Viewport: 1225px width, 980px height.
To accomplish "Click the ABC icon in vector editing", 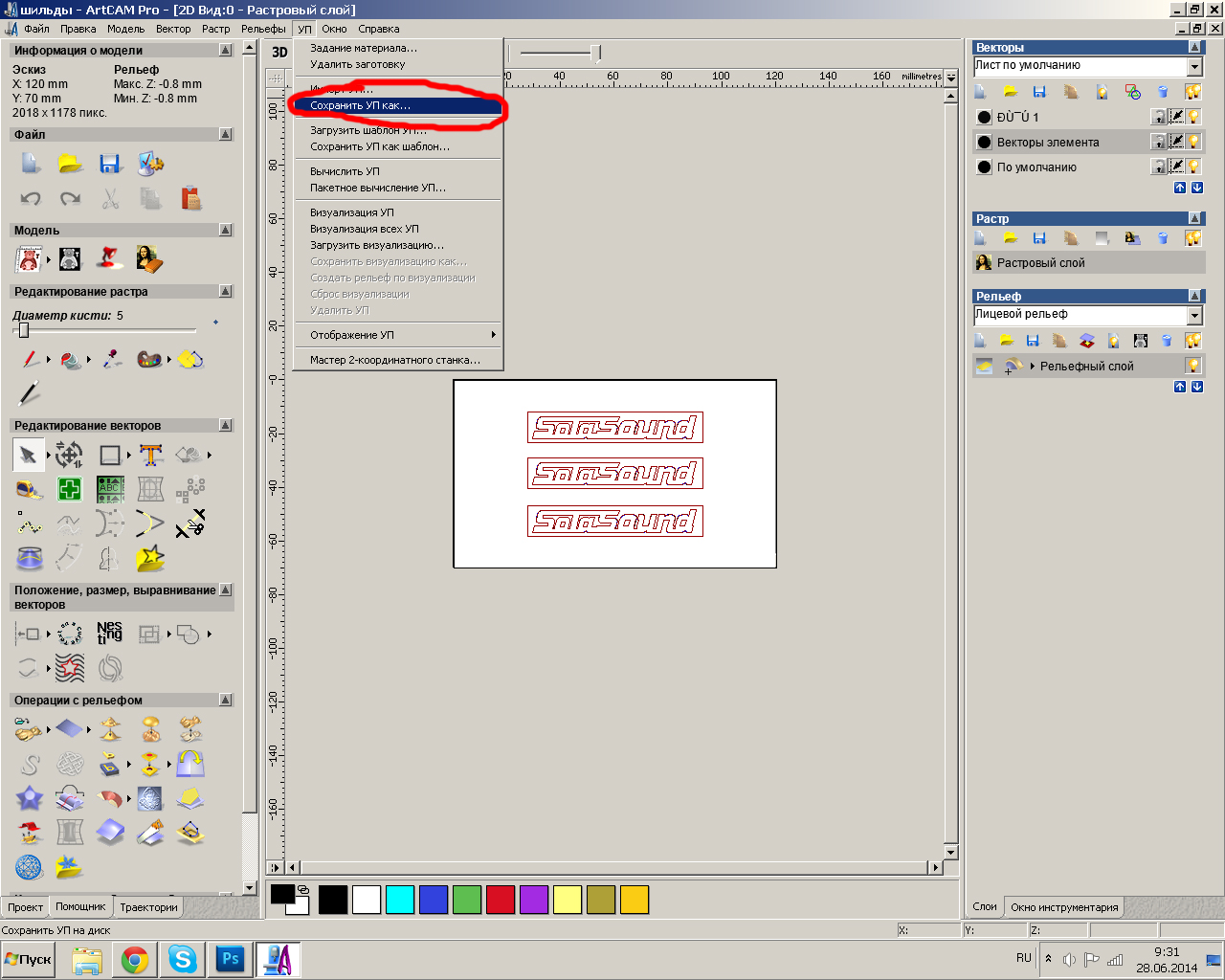I will (110, 490).
